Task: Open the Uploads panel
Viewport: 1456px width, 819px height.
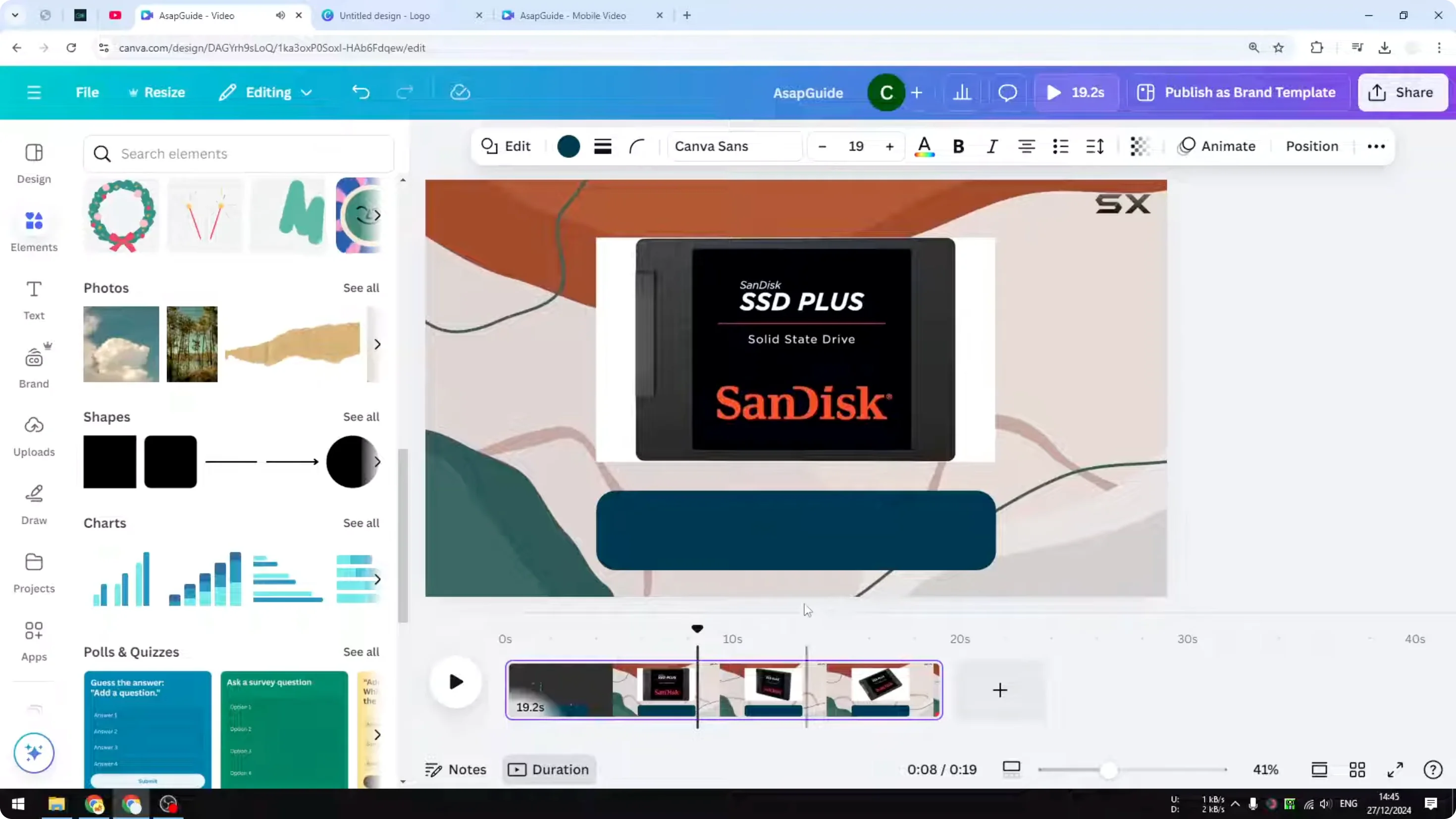Action: 33,435
